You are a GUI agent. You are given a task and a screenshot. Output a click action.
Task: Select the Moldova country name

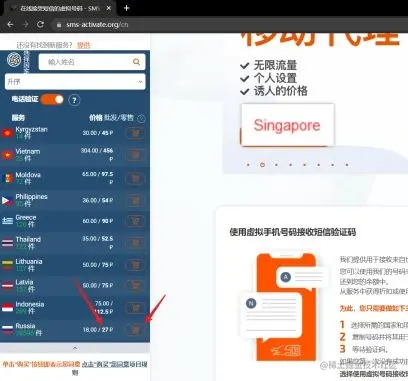click(28, 175)
